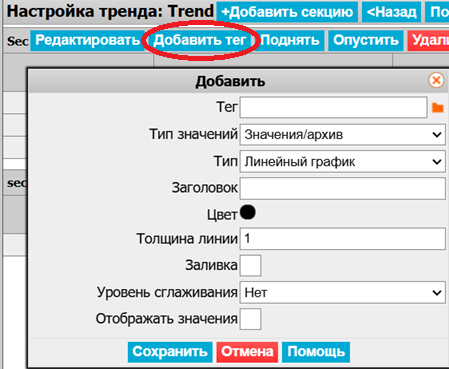
Task: Click the Сохранить button
Action: [170, 352]
